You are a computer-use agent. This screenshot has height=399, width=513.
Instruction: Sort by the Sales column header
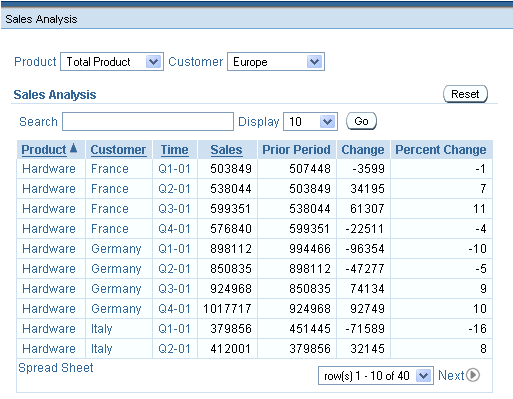(x=226, y=150)
